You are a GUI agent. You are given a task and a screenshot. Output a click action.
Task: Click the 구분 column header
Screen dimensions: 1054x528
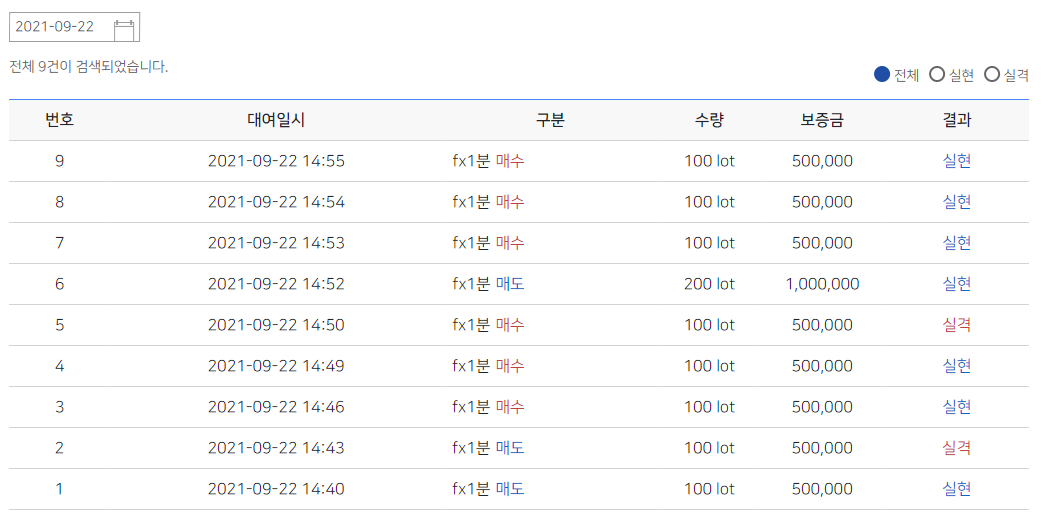[550, 120]
